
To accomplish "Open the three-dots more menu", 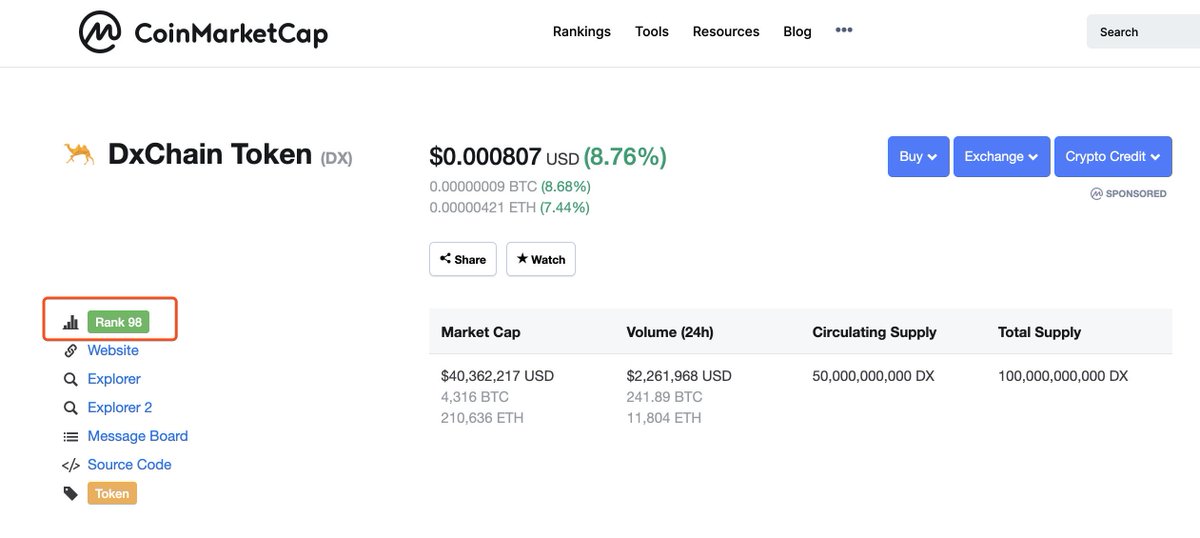I will click(844, 30).
